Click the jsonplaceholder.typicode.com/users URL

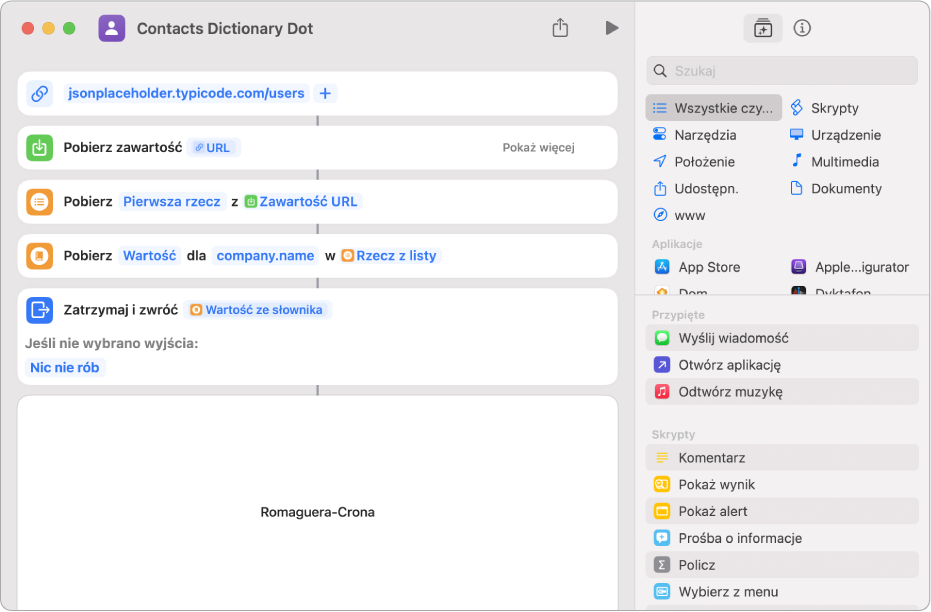tap(186, 93)
